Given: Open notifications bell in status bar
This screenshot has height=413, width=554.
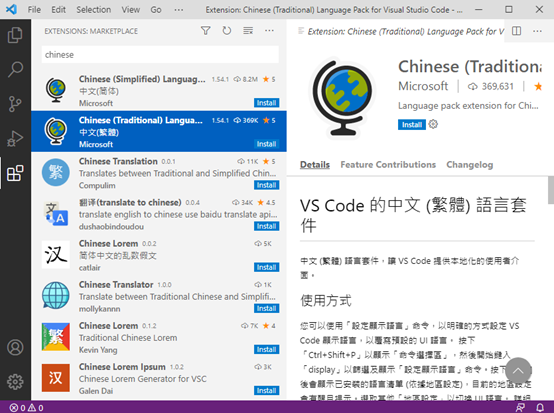Looking at the screenshot, I should click(x=540, y=408).
